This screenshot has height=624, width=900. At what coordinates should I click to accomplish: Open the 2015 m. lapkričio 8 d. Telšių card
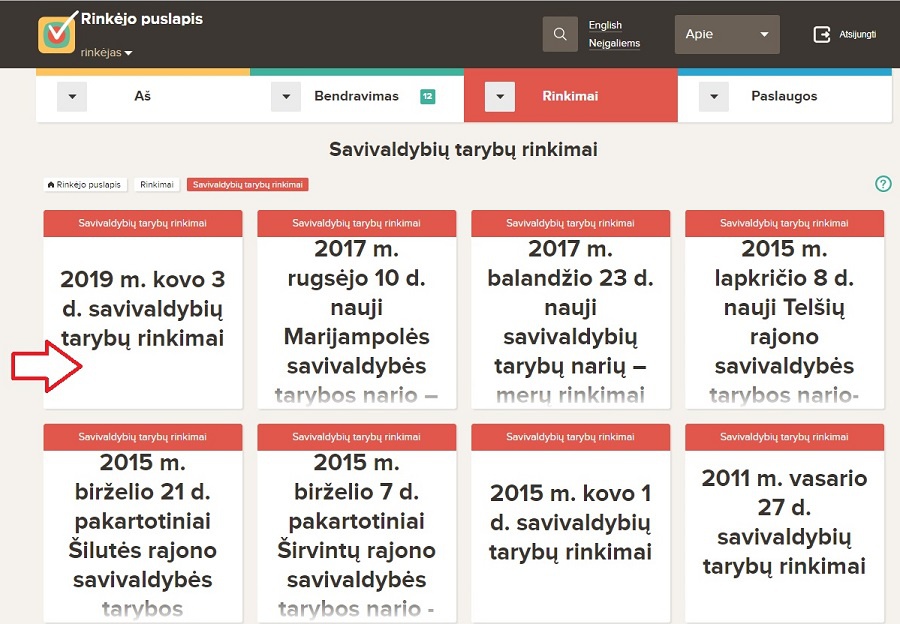pos(785,309)
